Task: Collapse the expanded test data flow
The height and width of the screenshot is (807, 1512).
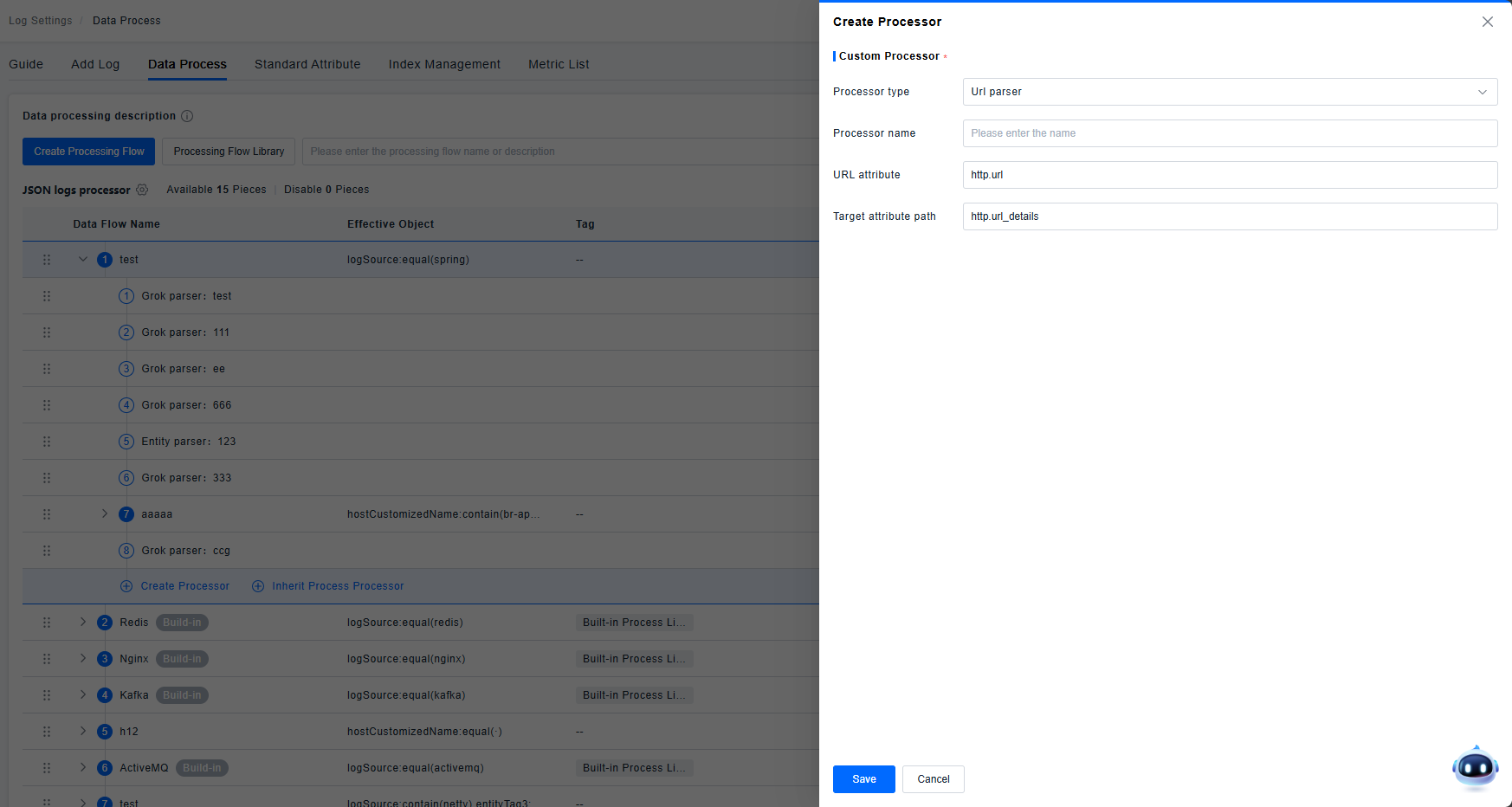Action: [x=83, y=260]
